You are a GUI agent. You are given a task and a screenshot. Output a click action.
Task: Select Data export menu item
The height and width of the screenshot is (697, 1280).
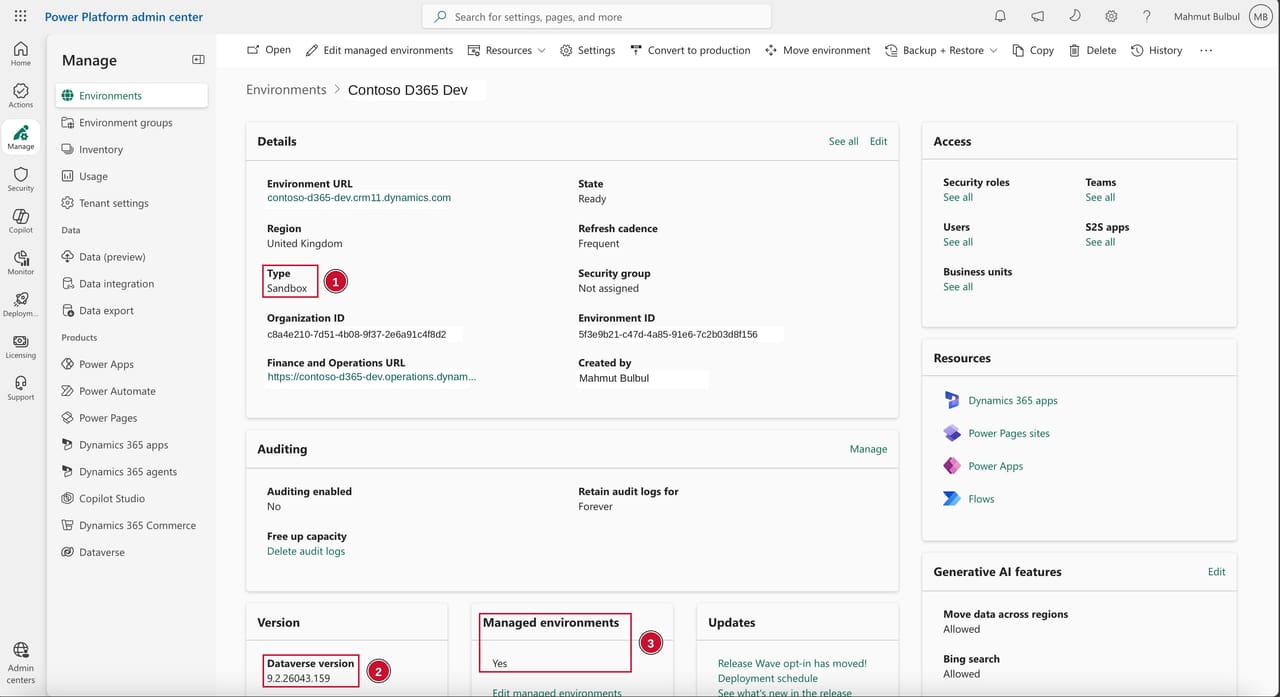pyautogui.click(x=132, y=310)
